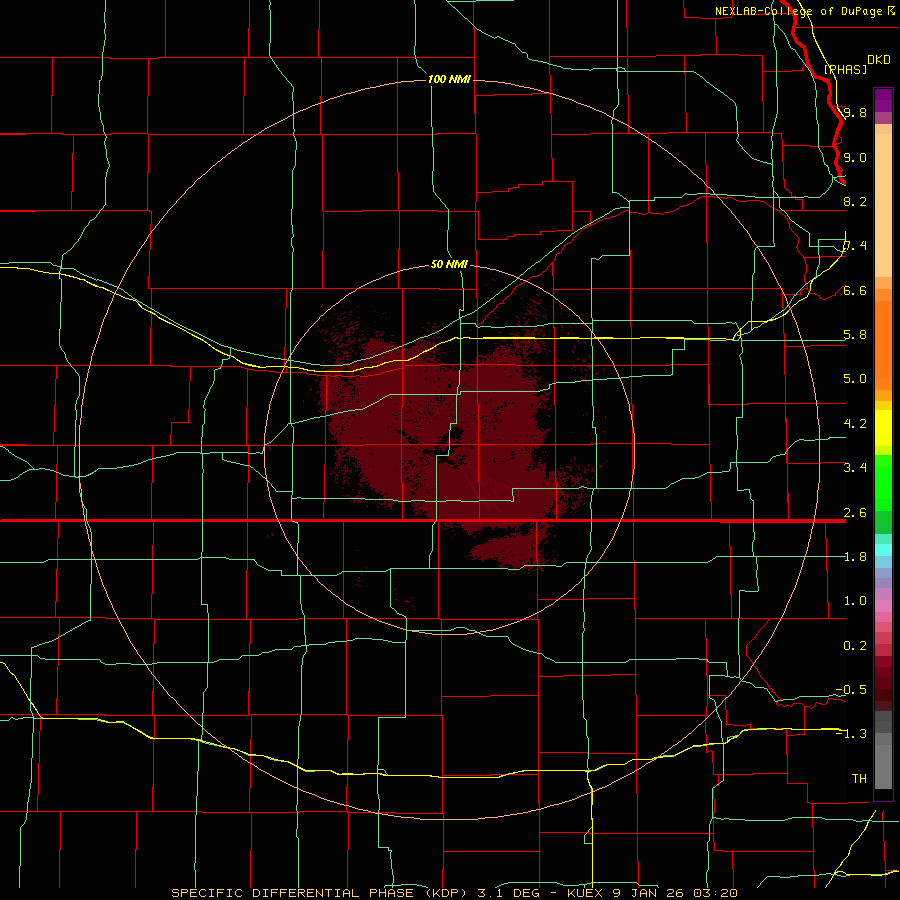
Task: Click the 5.0 value on the color scale
Action: [855, 379]
